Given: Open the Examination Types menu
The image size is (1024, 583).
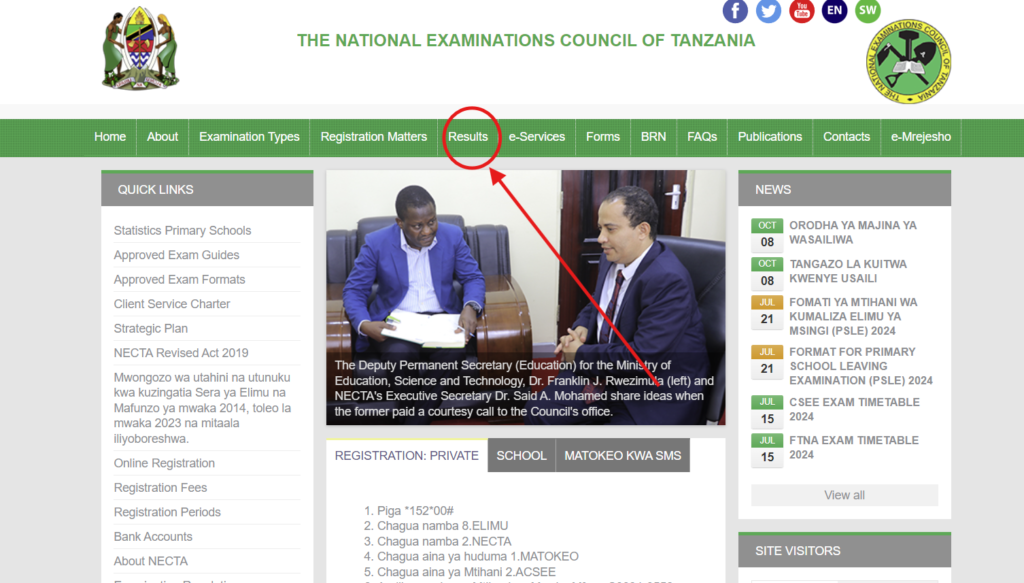Looking at the screenshot, I should pos(249,137).
